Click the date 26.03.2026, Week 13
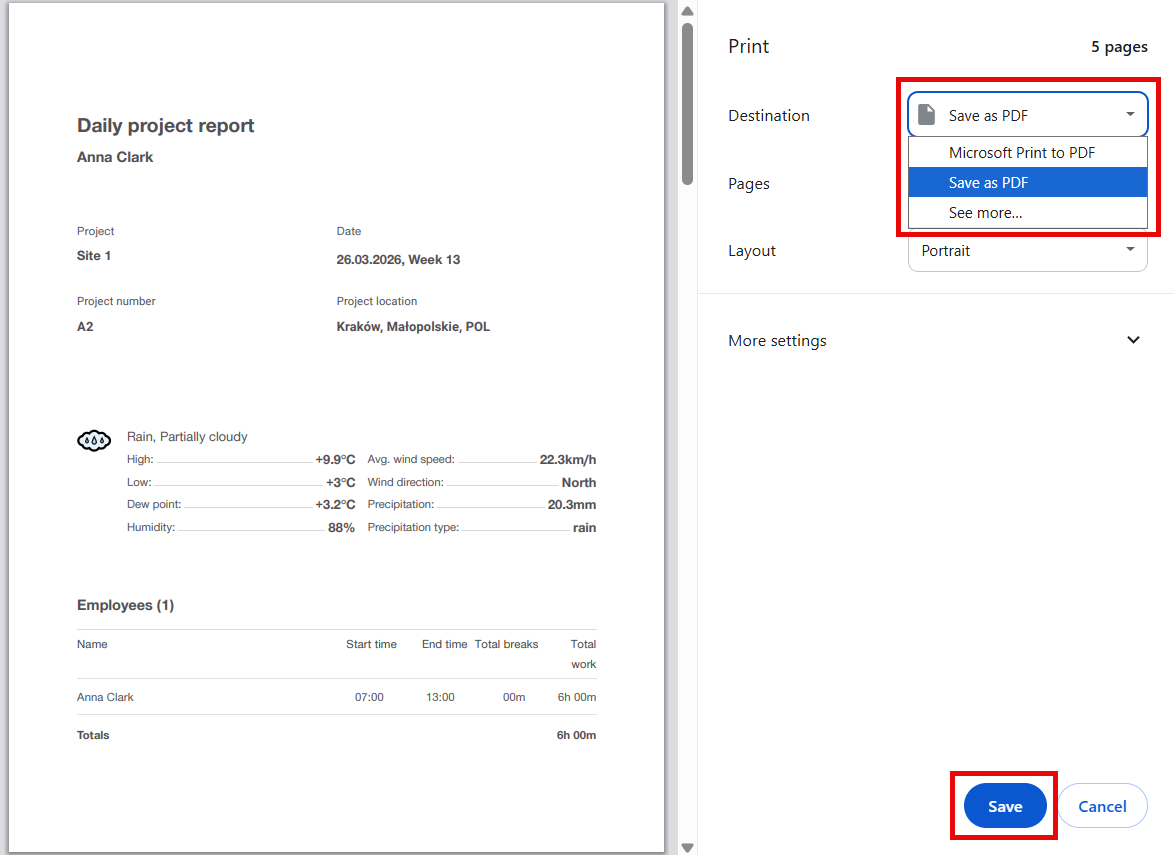1174x855 pixels. 398,260
